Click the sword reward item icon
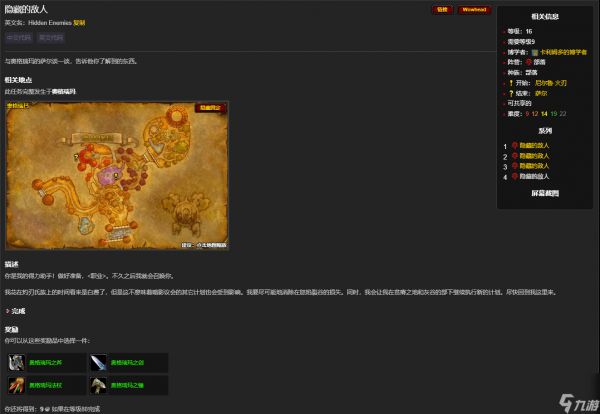The image size is (600, 414). [98, 363]
